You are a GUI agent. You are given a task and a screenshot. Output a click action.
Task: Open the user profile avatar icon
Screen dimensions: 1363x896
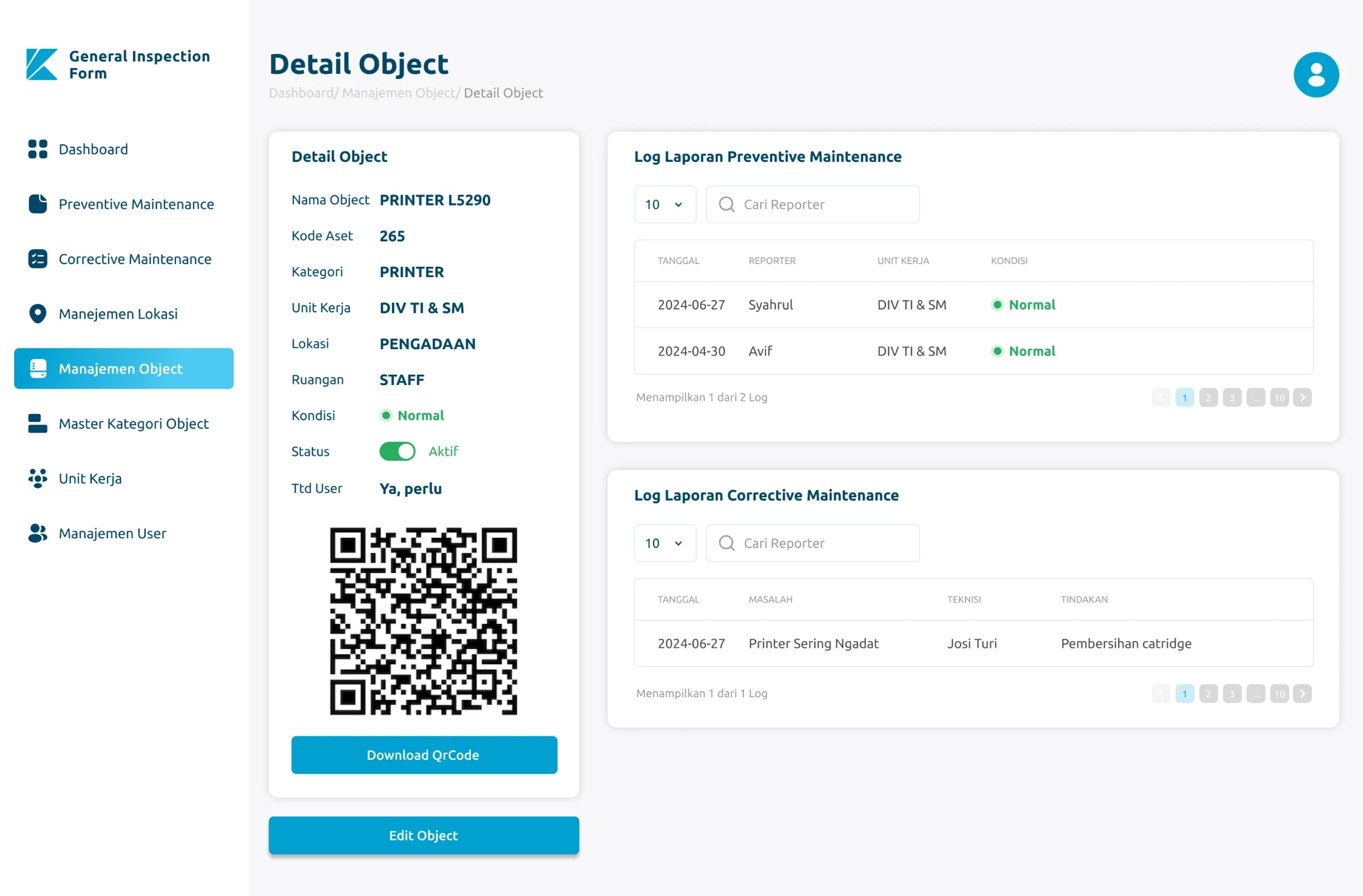(1315, 75)
